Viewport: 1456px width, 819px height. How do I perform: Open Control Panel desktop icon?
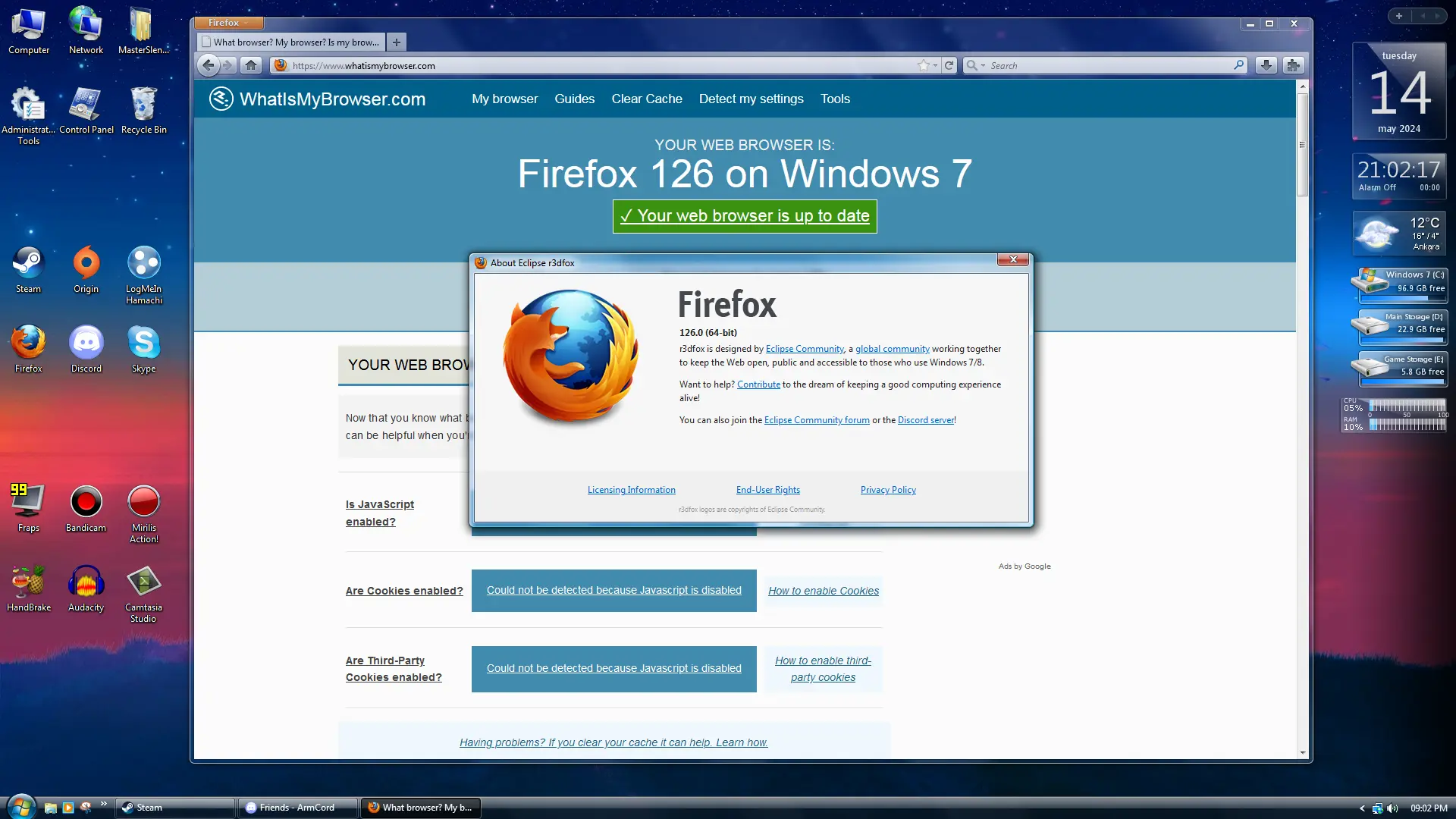tap(86, 111)
